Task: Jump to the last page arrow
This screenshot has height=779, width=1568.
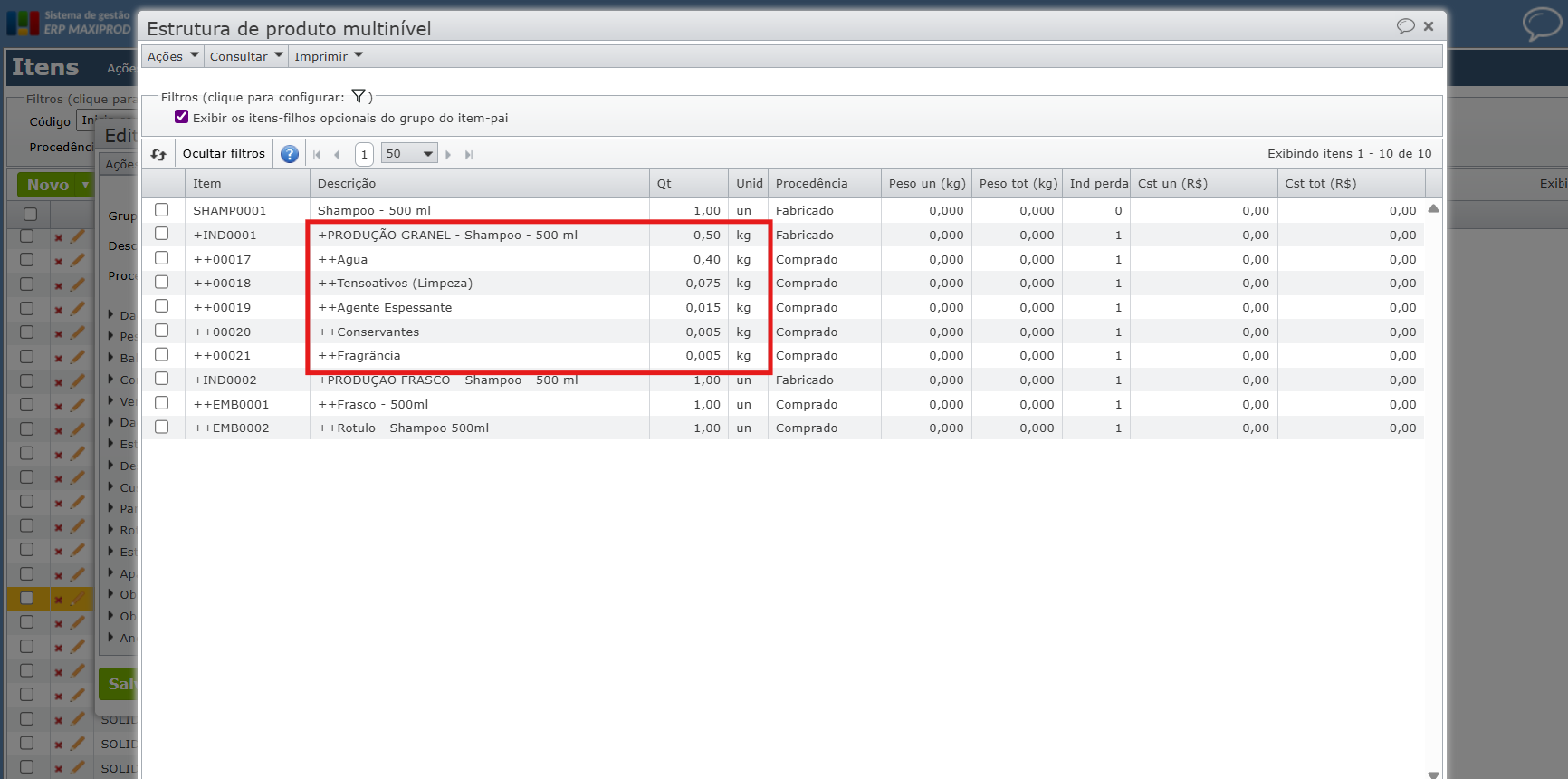Action: 469,155
